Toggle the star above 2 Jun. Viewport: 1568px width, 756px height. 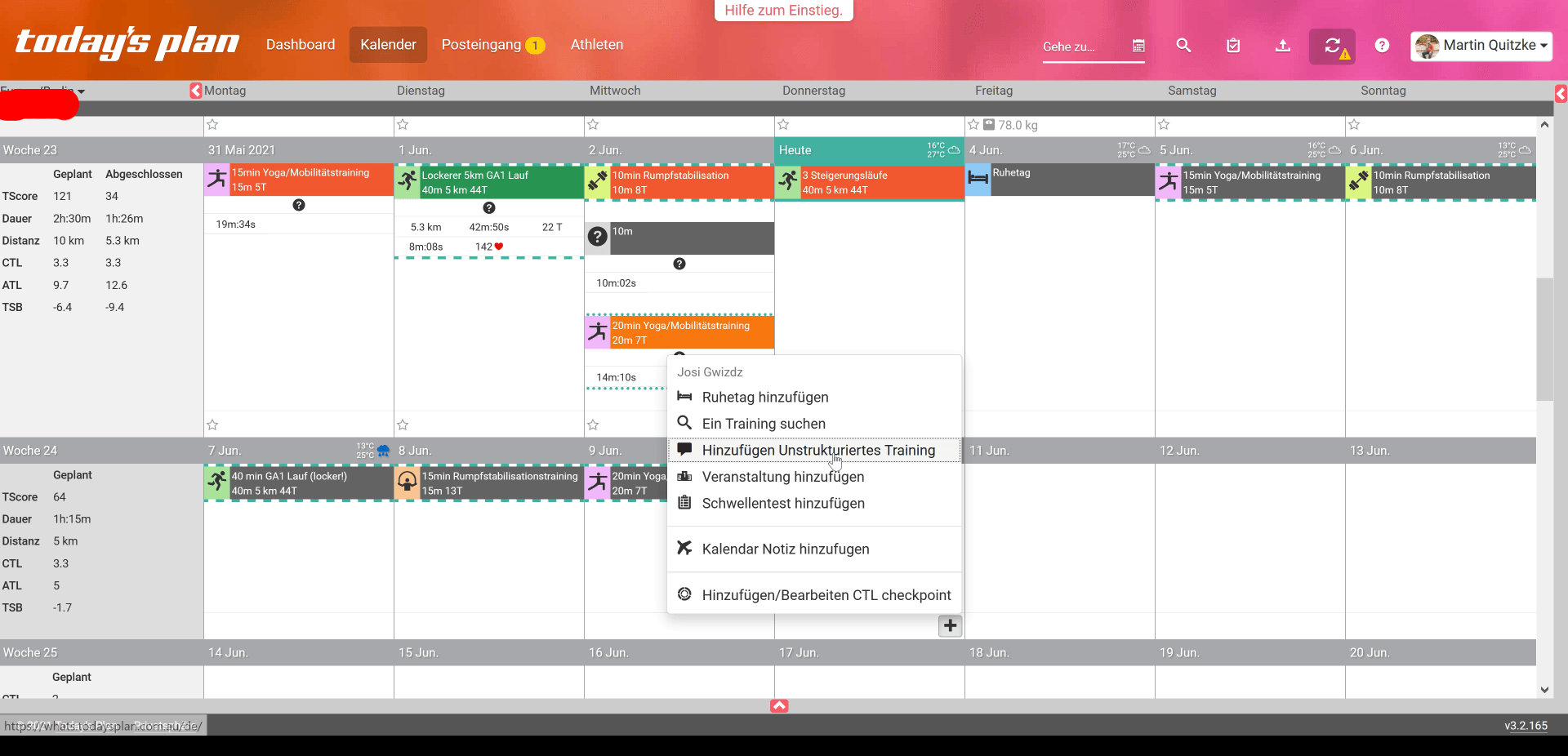pos(593,125)
